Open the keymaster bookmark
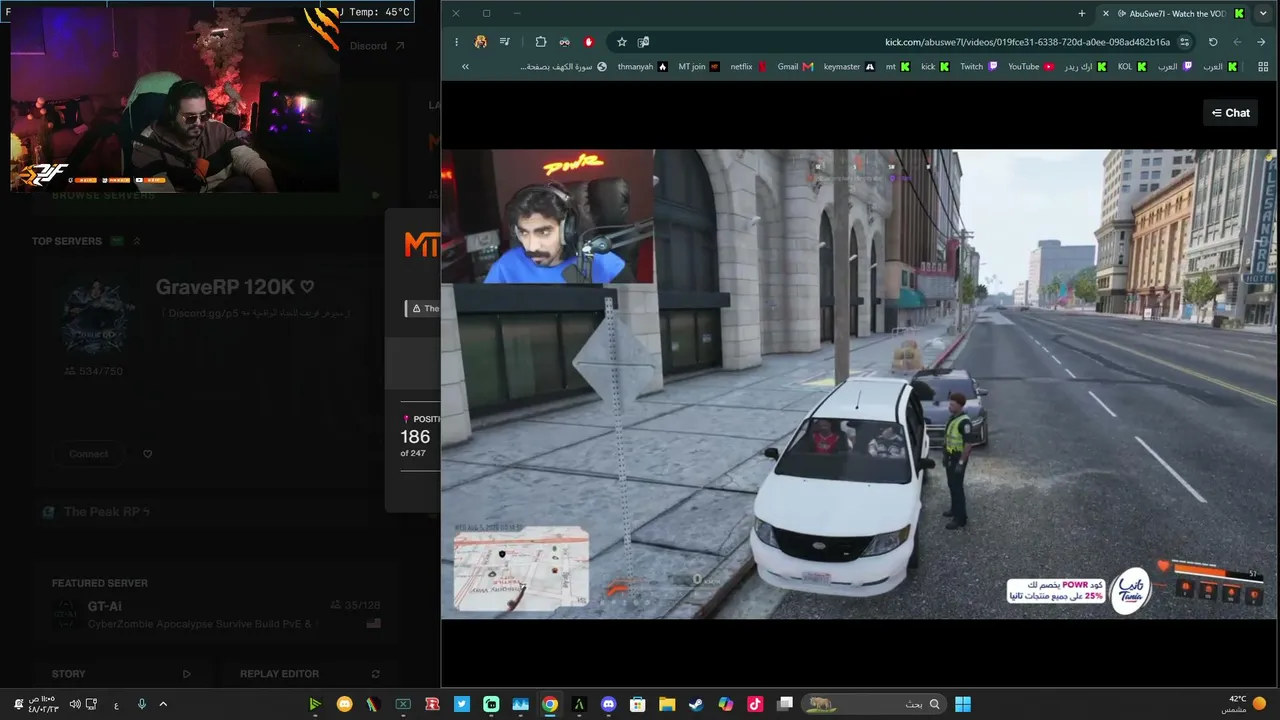 pyautogui.click(x=849, y=67)
